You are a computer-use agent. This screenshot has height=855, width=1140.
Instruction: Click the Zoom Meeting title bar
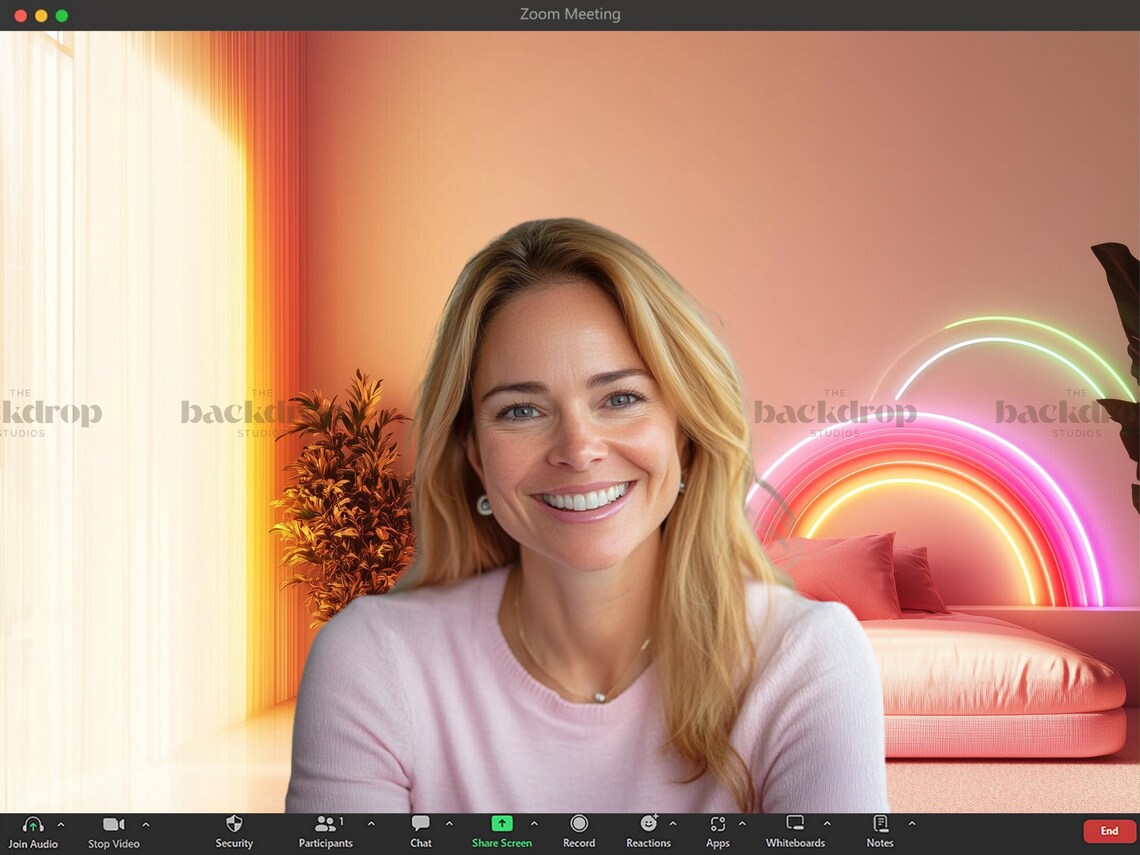[570, 14]
